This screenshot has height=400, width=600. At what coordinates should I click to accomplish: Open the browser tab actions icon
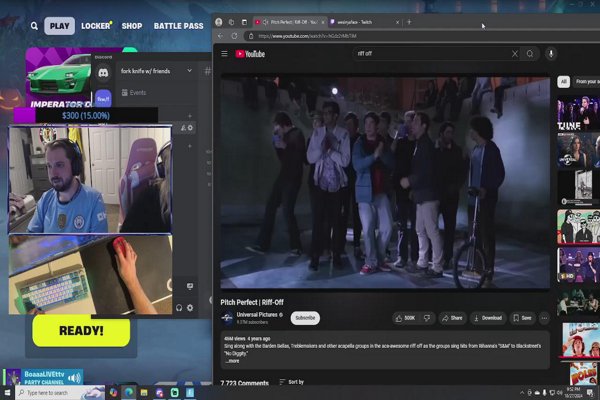[x=245, y=22]
